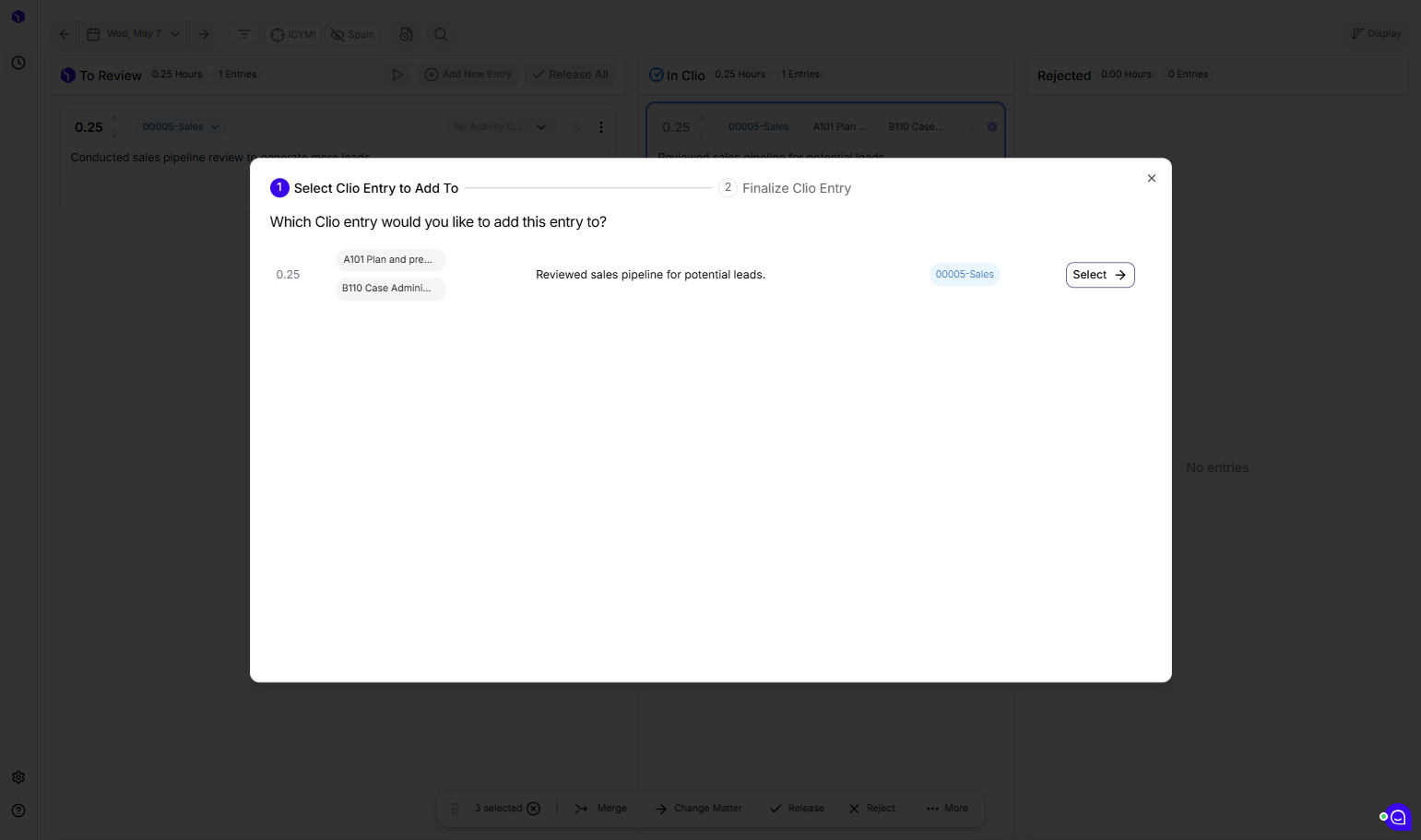Click the info dot on In Clio entry card

point(992,127)
